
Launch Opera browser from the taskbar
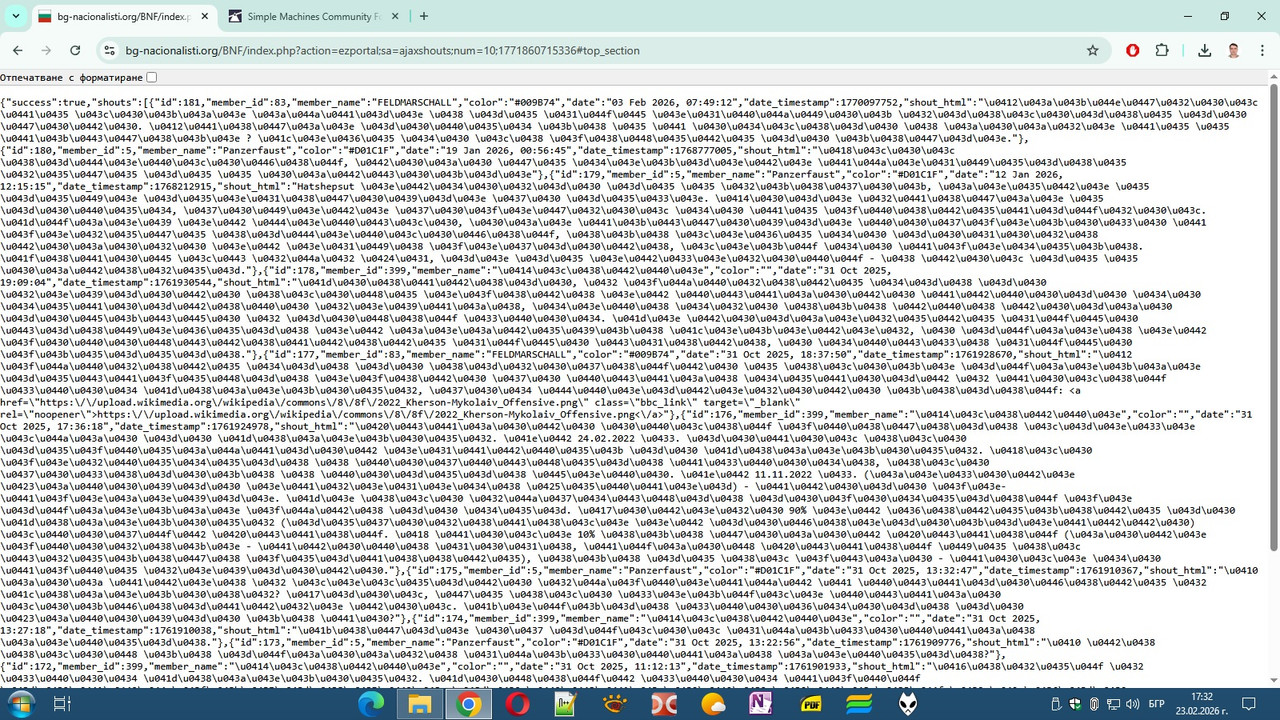pyautogui.click(x=517, y=704)
